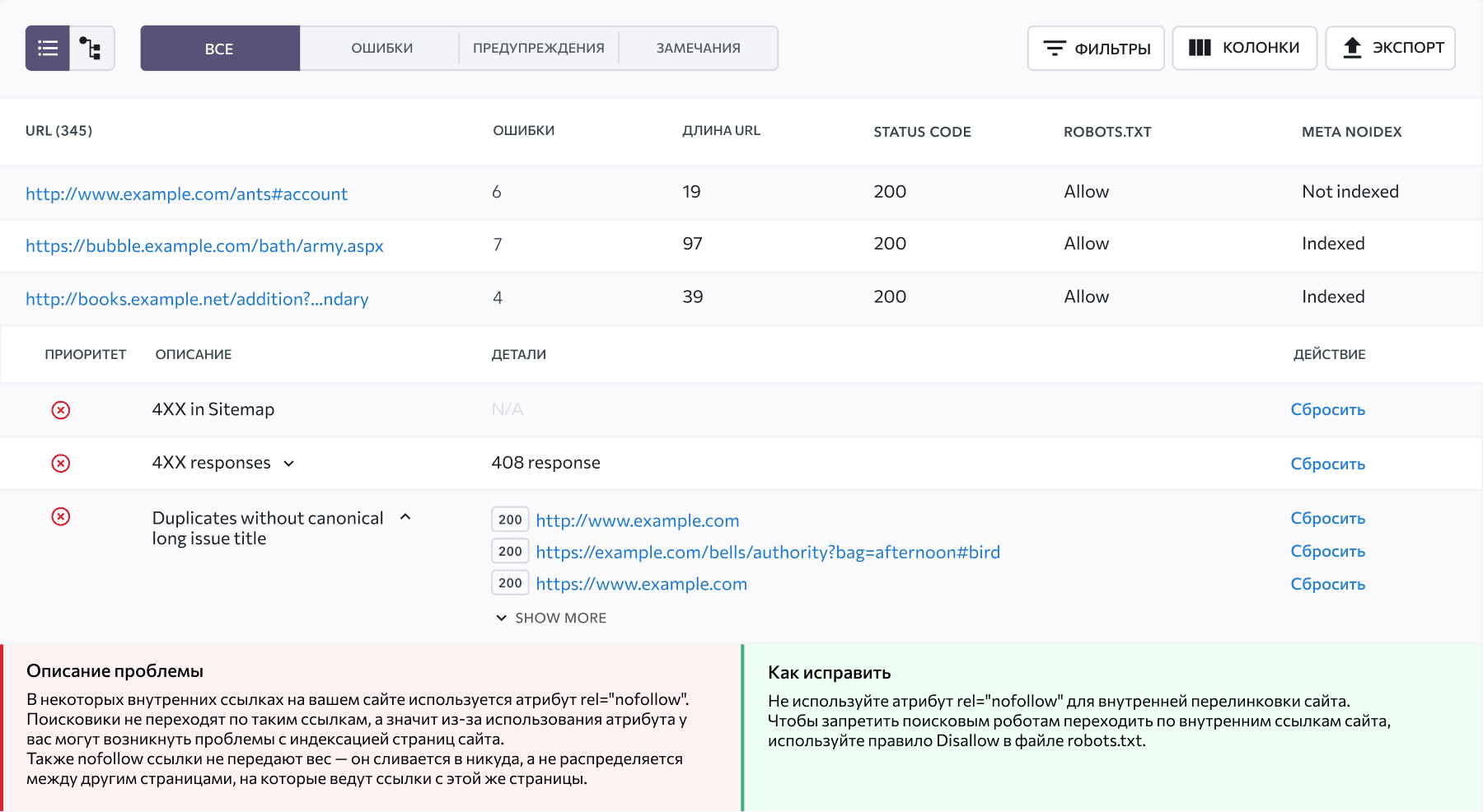This screenshot has height=812, width=1483.
Task: Open link http://www.example.com/ants#account
Action: (x=186, y=194)
